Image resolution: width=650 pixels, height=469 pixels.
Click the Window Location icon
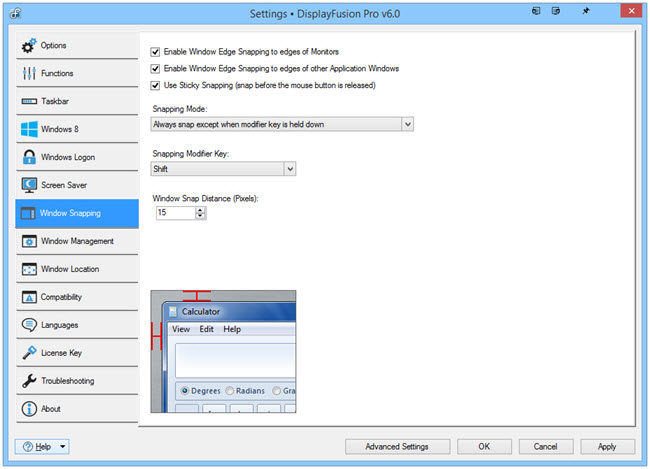coord(29,269)
